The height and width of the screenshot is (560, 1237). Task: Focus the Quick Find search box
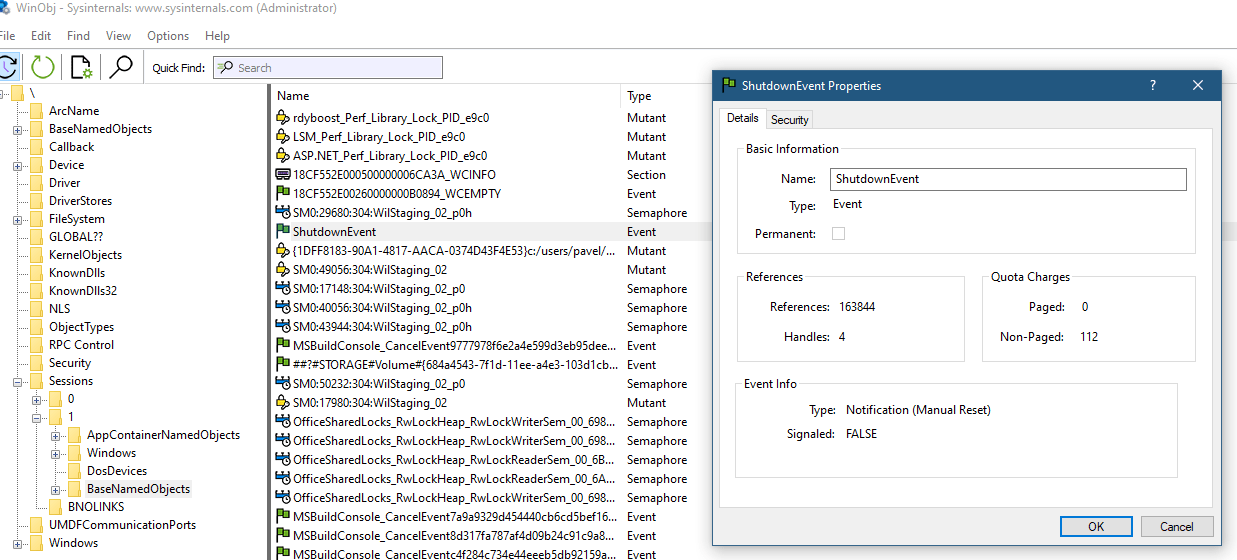[x=326, y=68]
